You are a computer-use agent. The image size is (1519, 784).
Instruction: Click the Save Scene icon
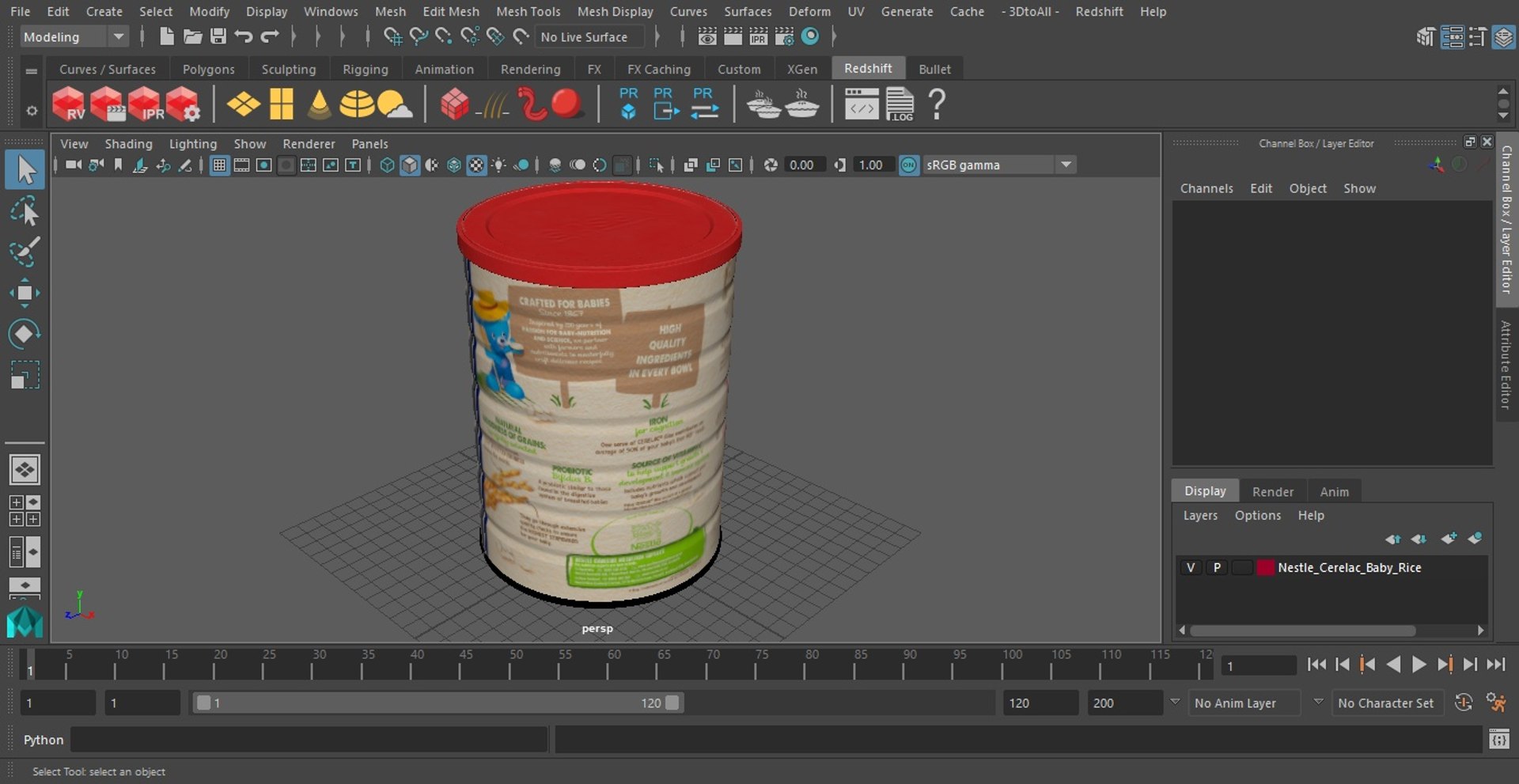pos(218,36)
